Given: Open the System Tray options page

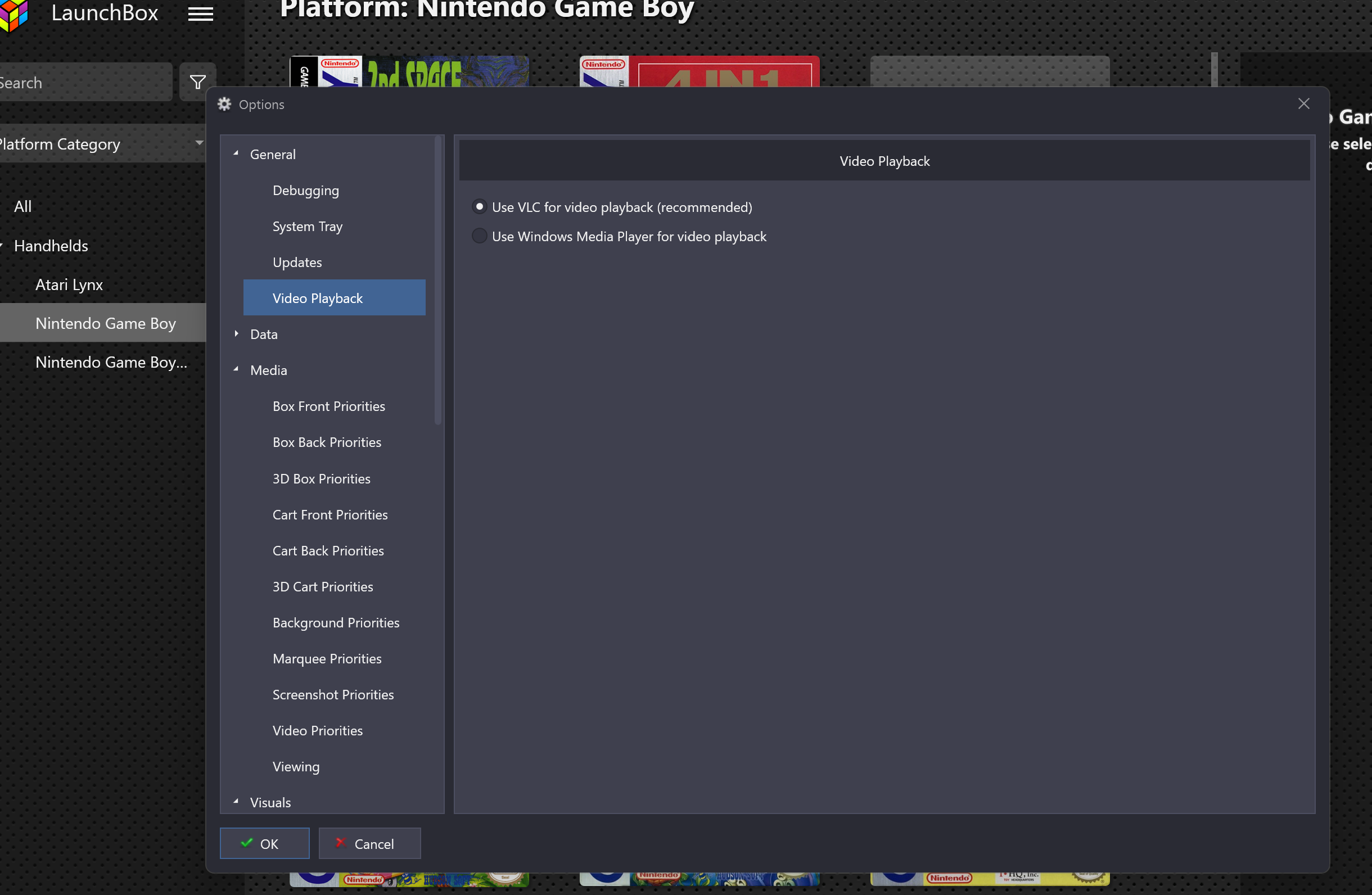Looking at the screenshot, I should (x=307, y=226).
